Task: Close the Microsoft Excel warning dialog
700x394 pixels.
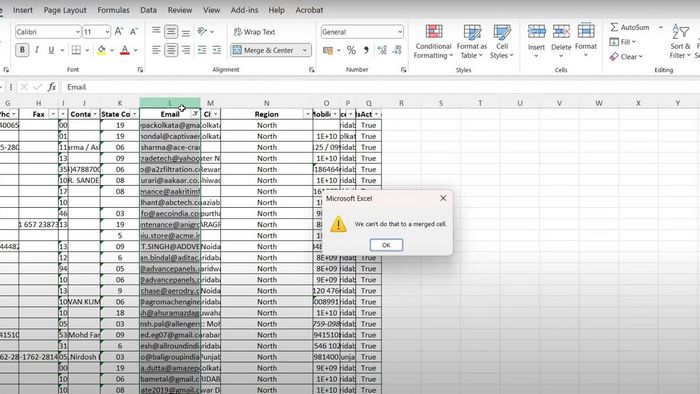Action: (x=443, y=198)
